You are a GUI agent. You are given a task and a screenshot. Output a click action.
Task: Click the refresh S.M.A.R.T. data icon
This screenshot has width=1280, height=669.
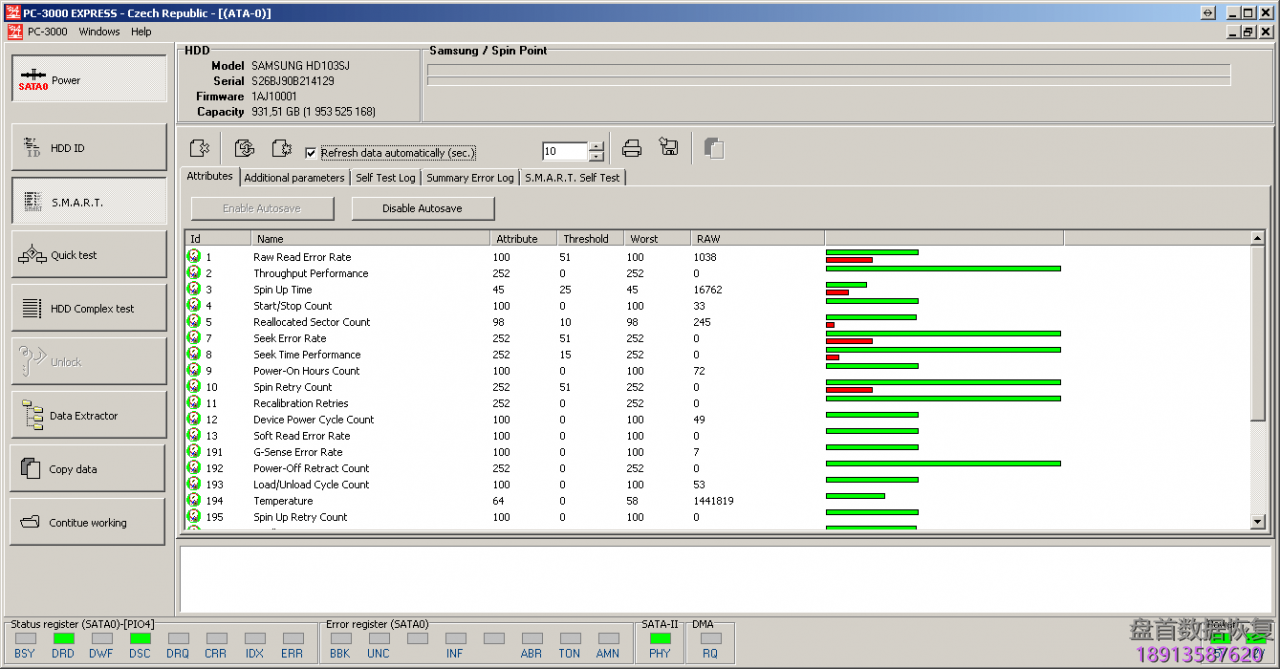245,149
